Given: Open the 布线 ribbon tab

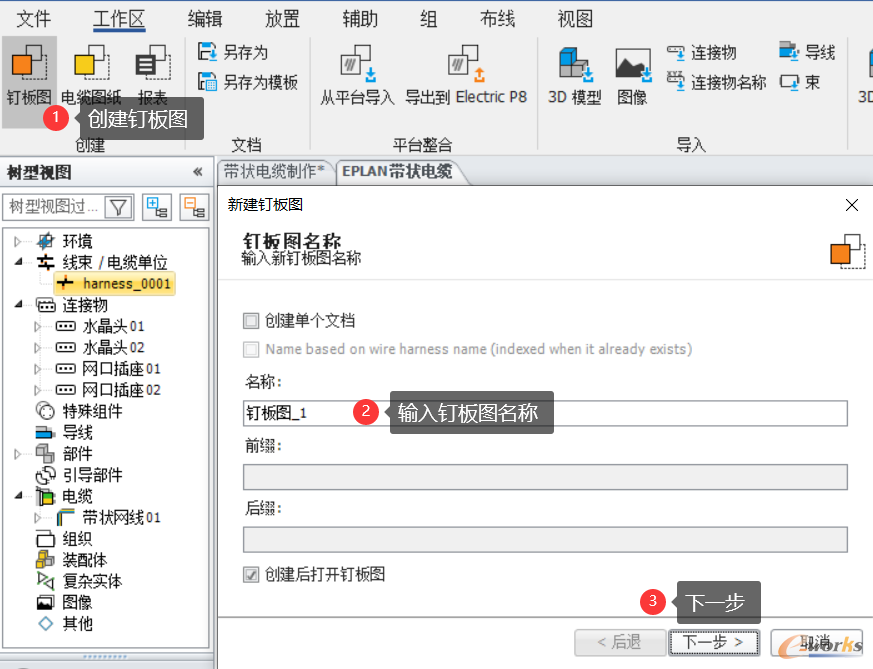Looking at the screenshot, I should tap(497, 19).
